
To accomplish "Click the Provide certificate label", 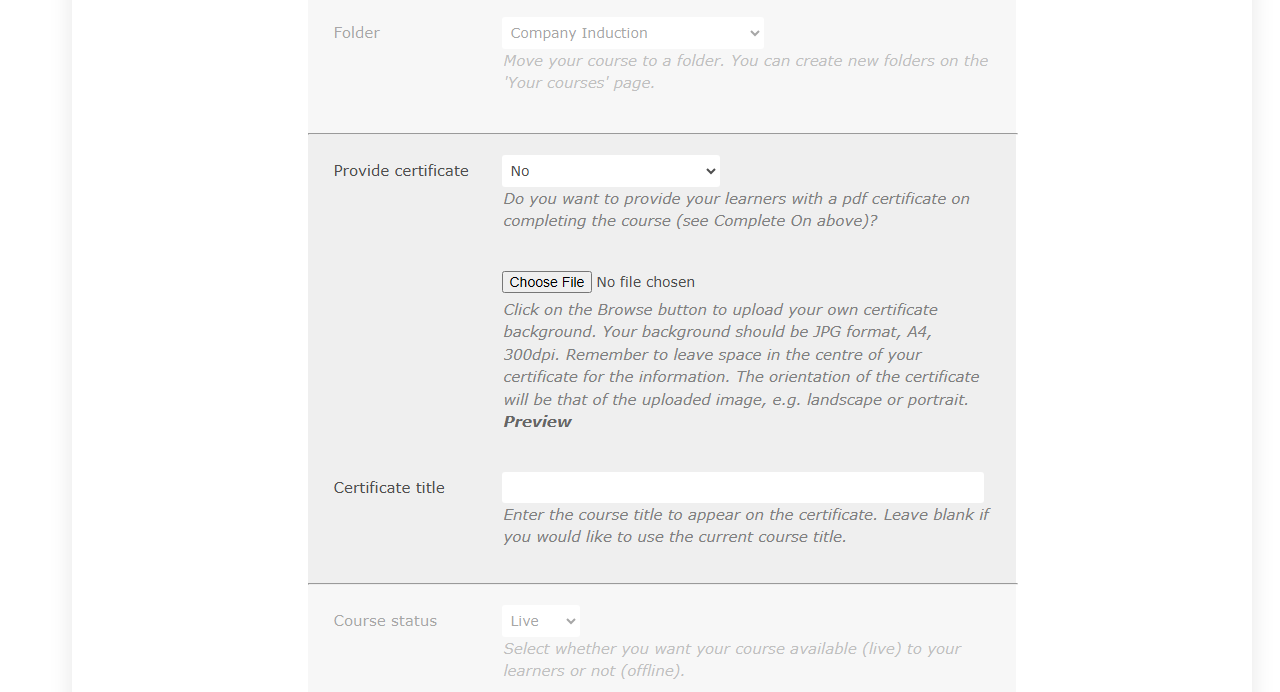I will [x=401, y=170].
